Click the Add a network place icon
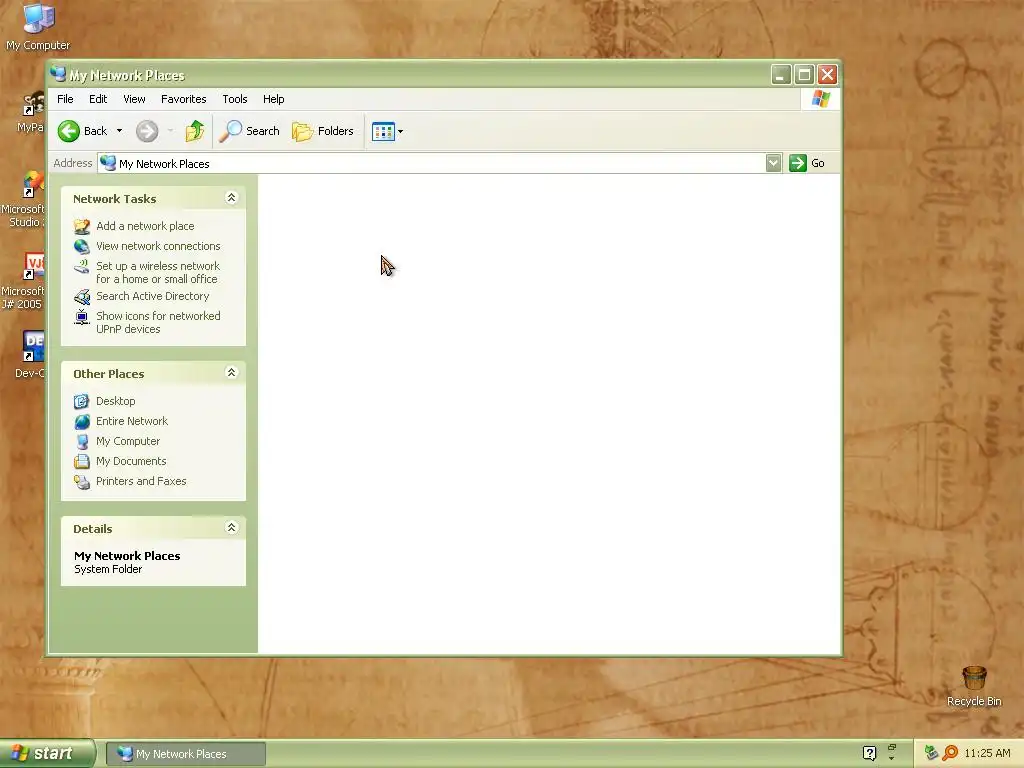1024x768 pixels. coord(82,227)
